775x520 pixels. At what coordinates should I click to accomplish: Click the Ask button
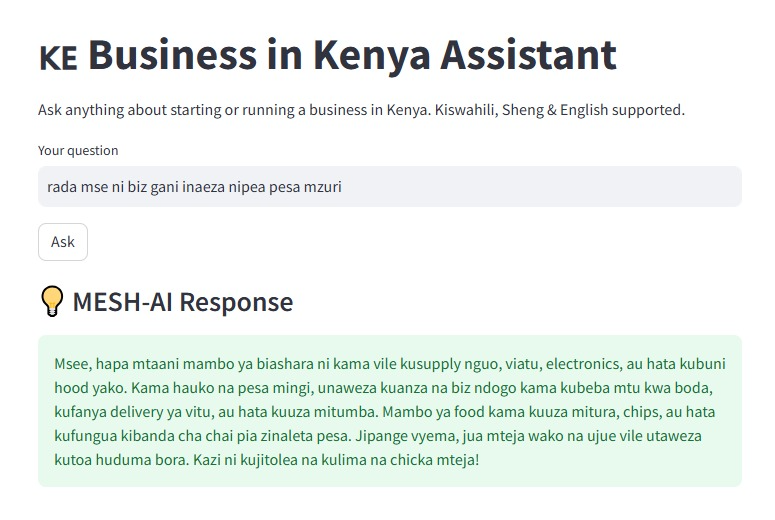63,242
